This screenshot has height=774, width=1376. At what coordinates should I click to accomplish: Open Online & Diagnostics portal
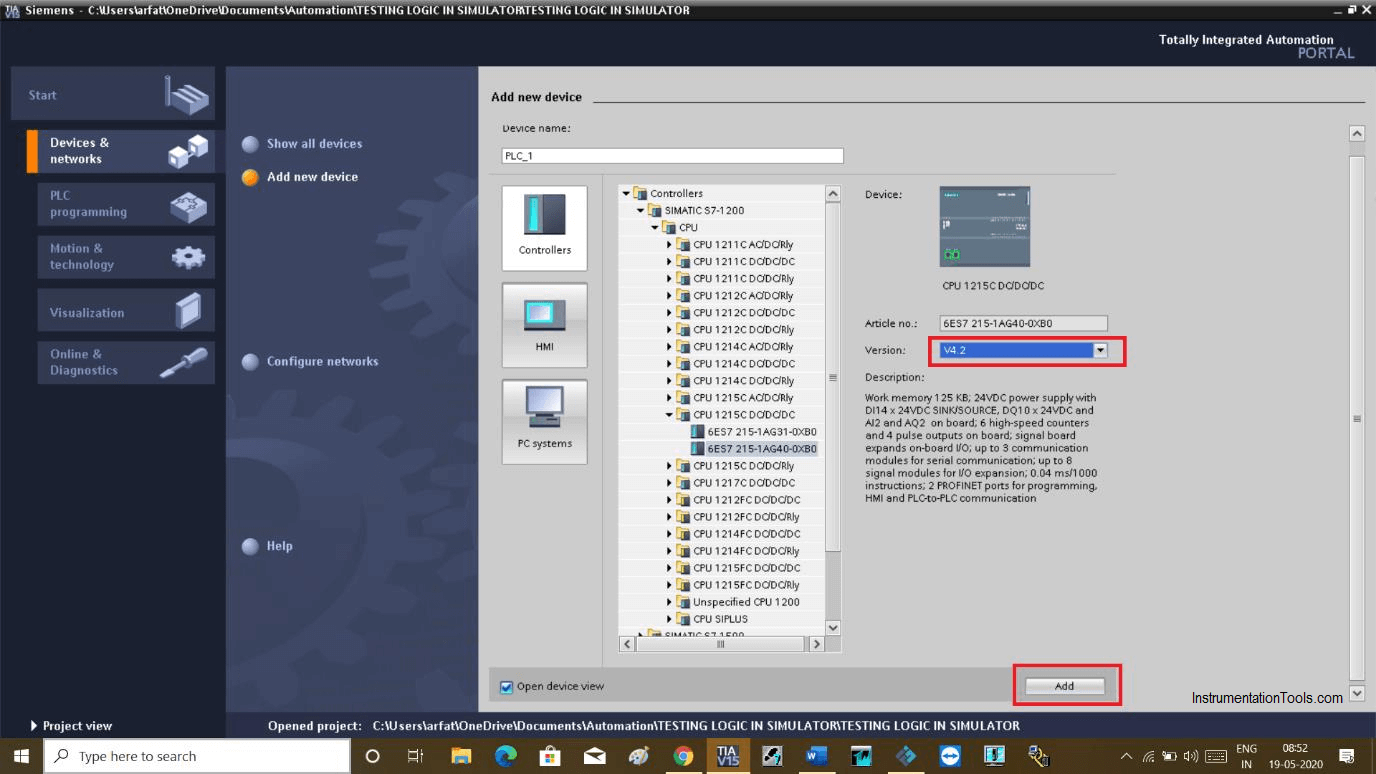[126, 362]
